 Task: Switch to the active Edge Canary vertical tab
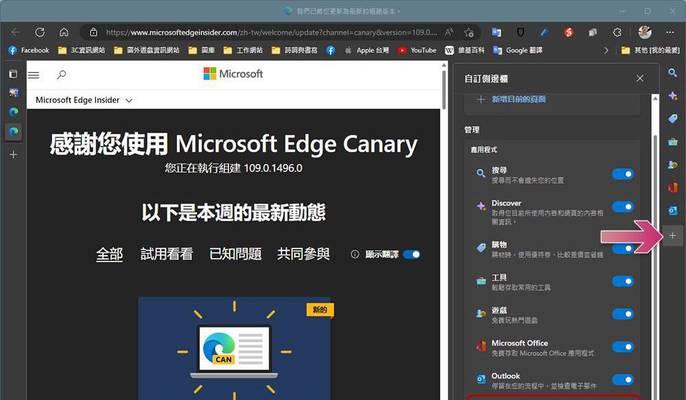[14, 132]
